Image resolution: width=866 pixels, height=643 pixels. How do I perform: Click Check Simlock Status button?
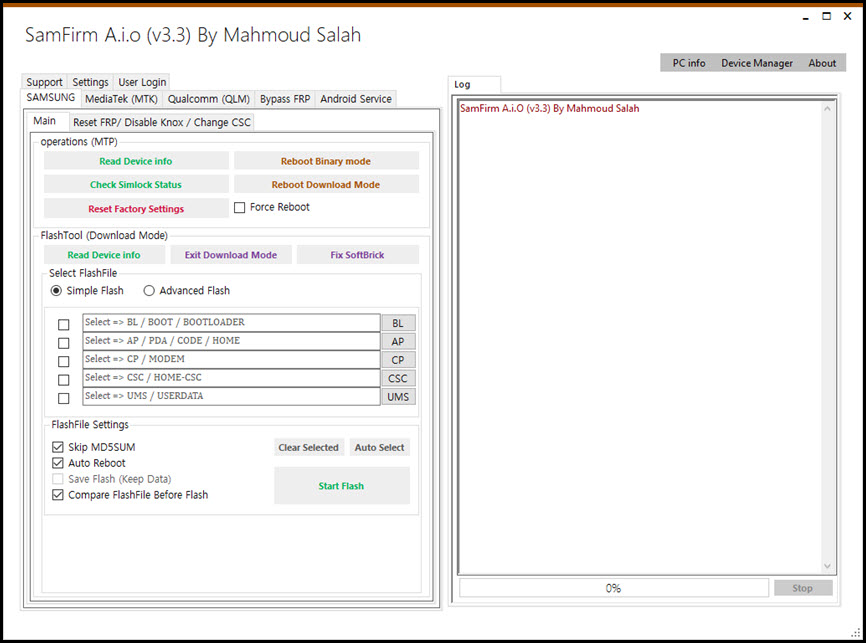[x=136, y=185]
